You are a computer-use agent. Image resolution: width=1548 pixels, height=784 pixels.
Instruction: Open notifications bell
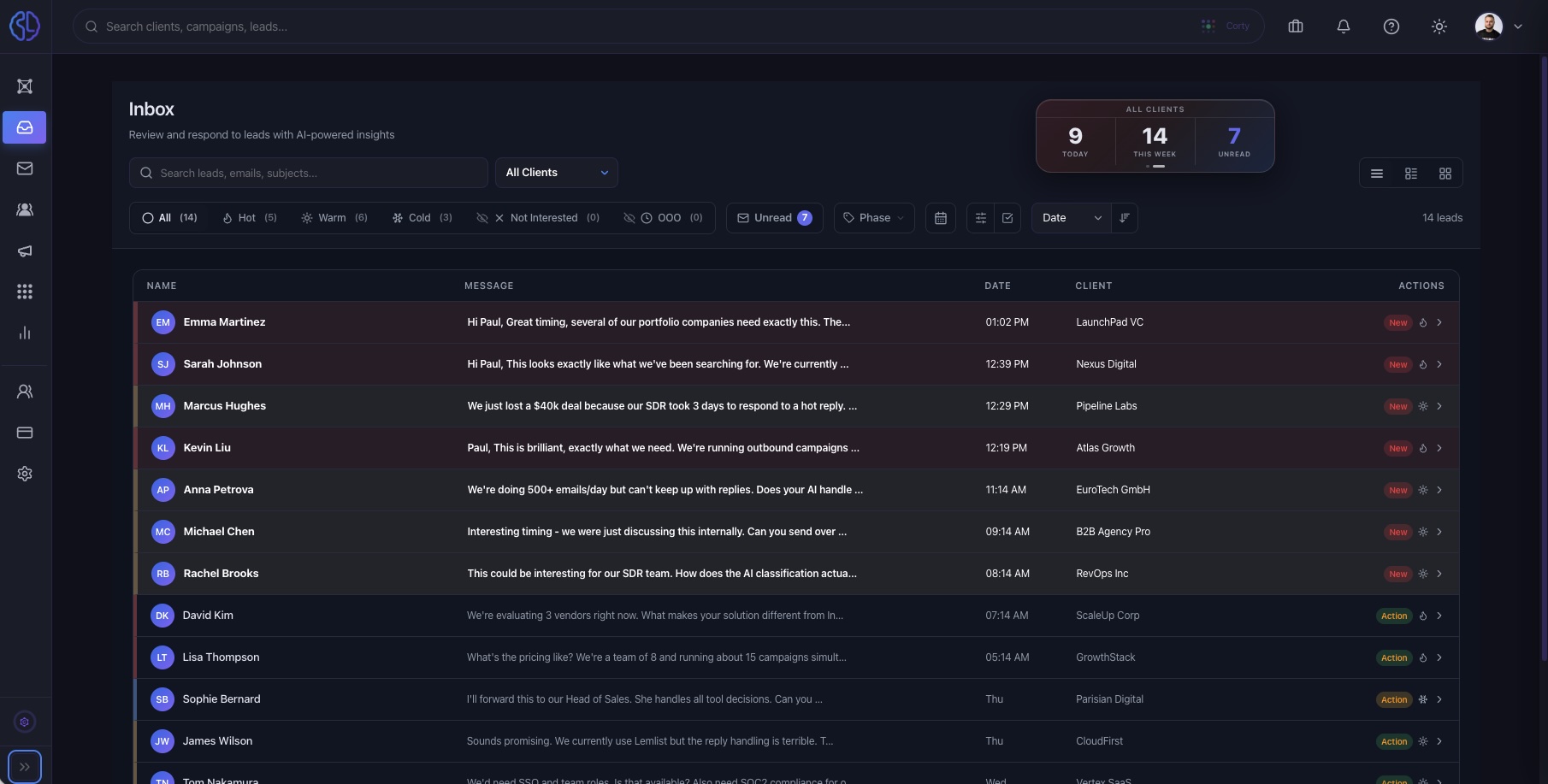click(x=1344, y=27)
